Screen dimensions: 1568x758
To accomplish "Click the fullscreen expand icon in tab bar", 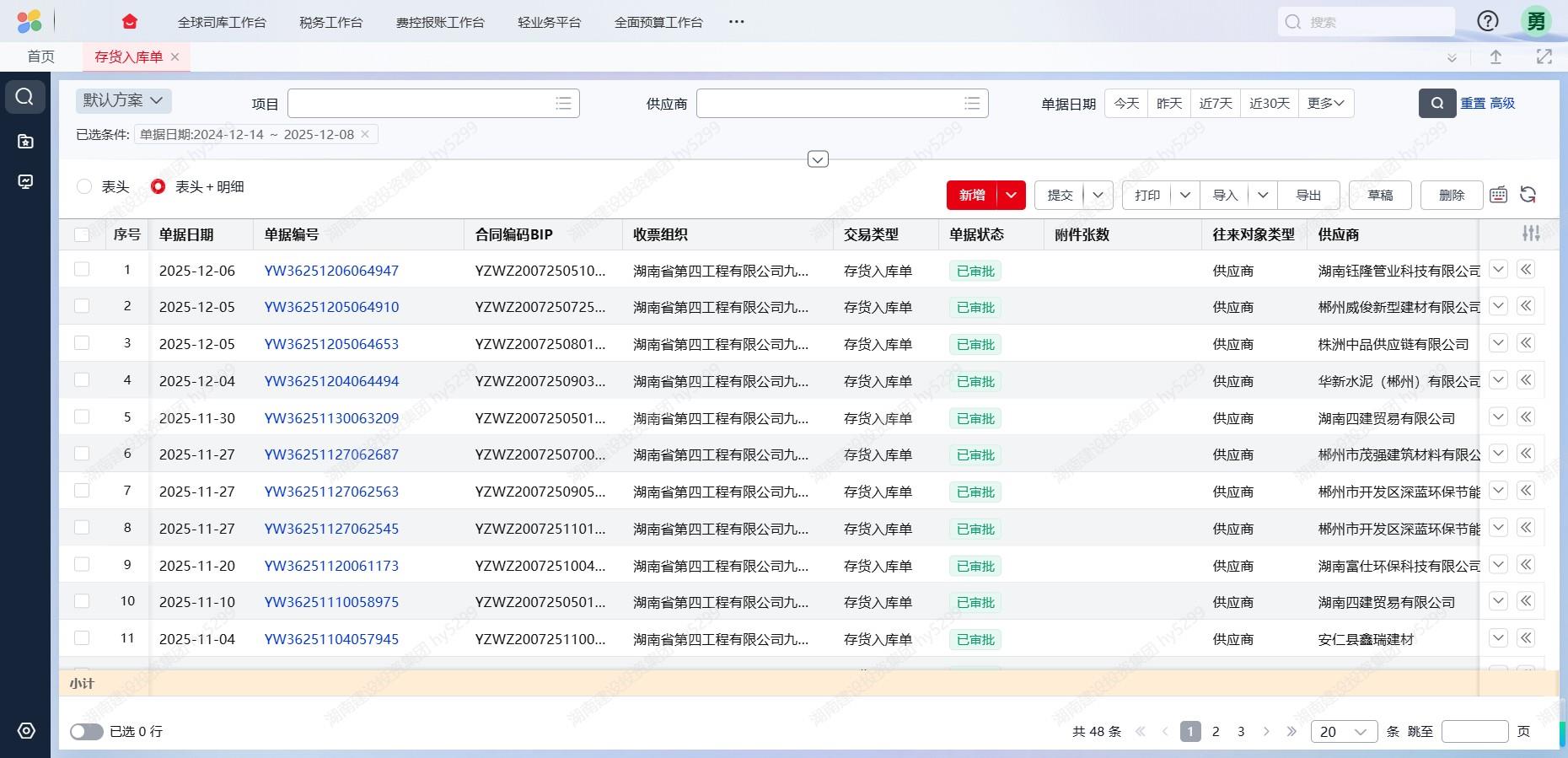I will (1544, 56).
